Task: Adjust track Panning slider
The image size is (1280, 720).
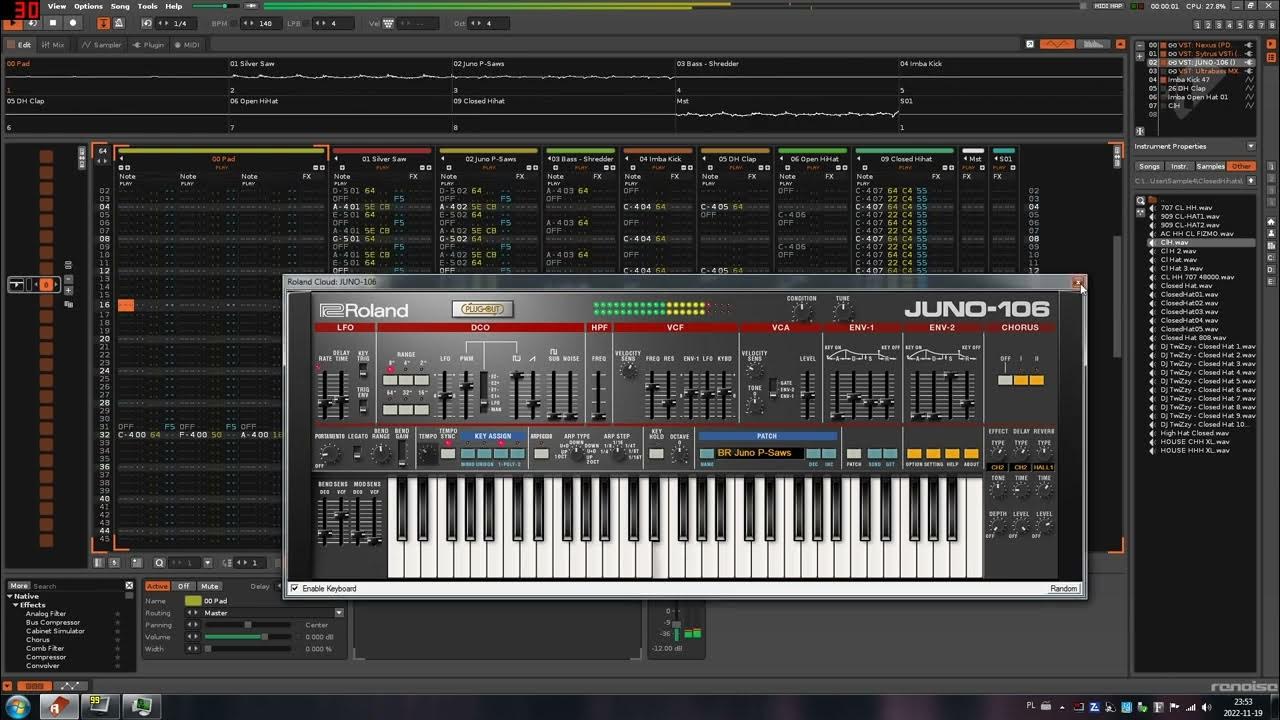Action: [x=249, y=625]
